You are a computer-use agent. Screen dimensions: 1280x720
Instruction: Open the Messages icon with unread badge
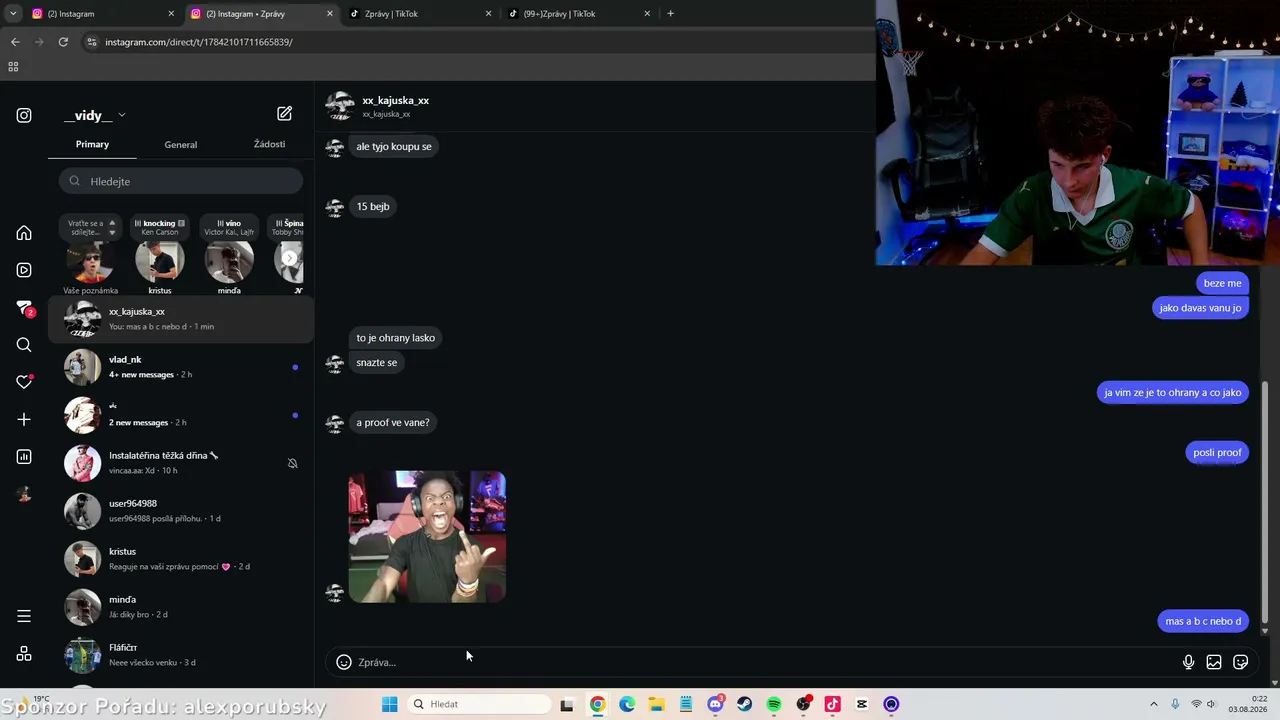25,308
